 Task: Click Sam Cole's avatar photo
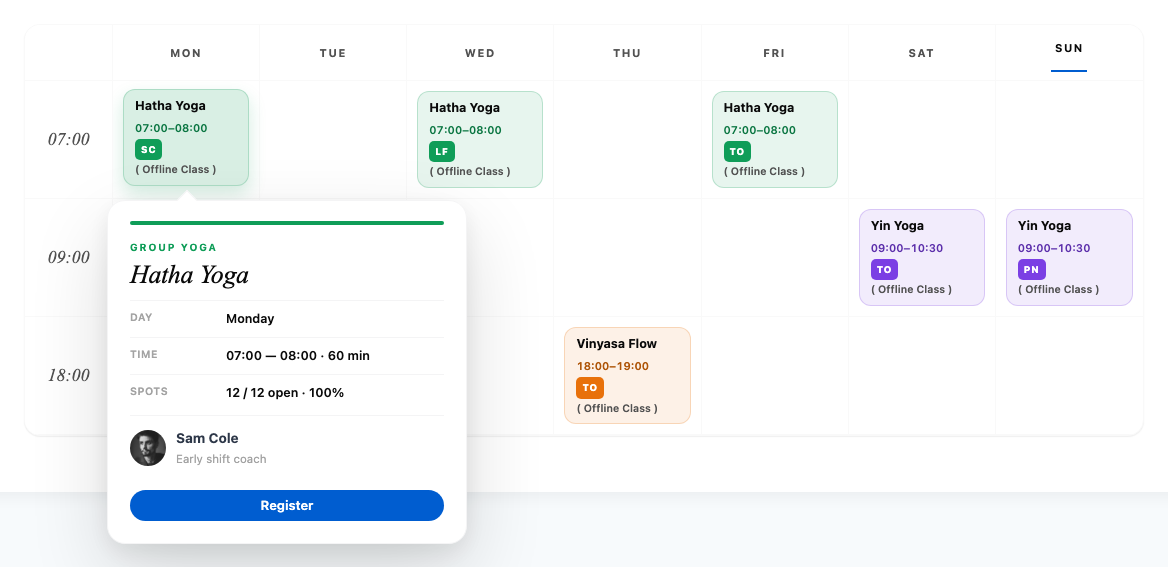tap(147, 448)
